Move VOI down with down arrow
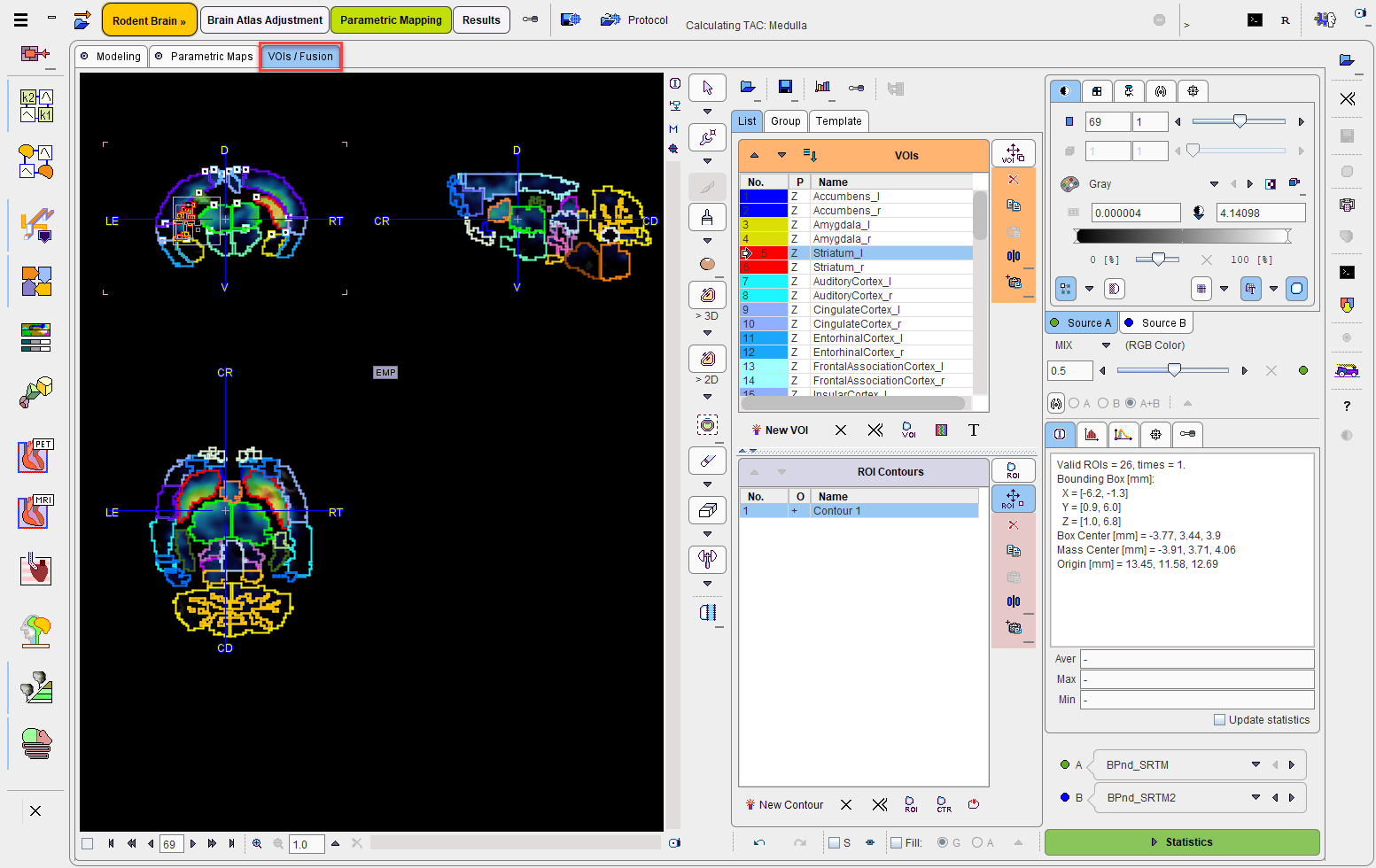Screen dimensions: 1376x868 (781, 155)
